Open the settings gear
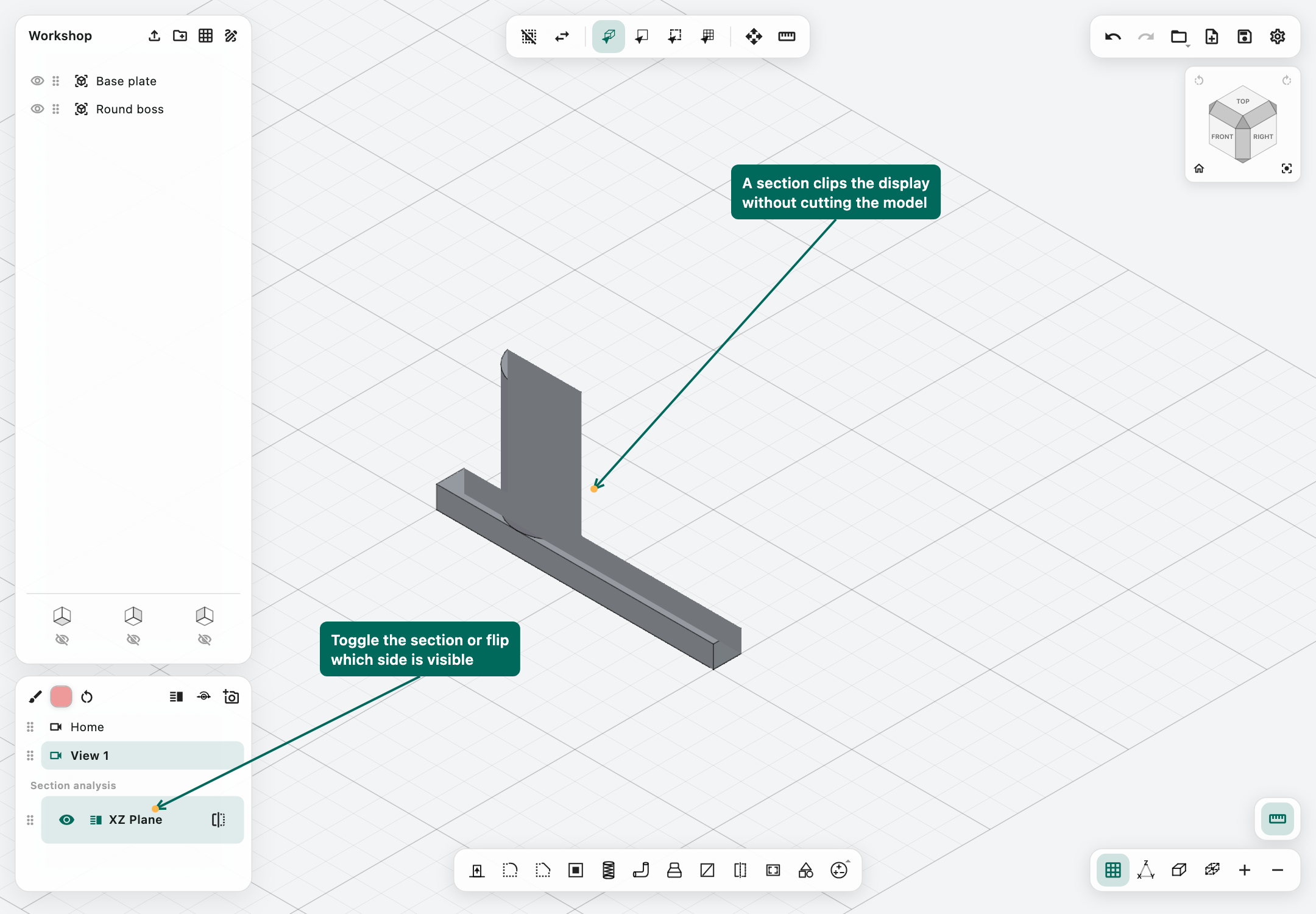 point(1278,37)
